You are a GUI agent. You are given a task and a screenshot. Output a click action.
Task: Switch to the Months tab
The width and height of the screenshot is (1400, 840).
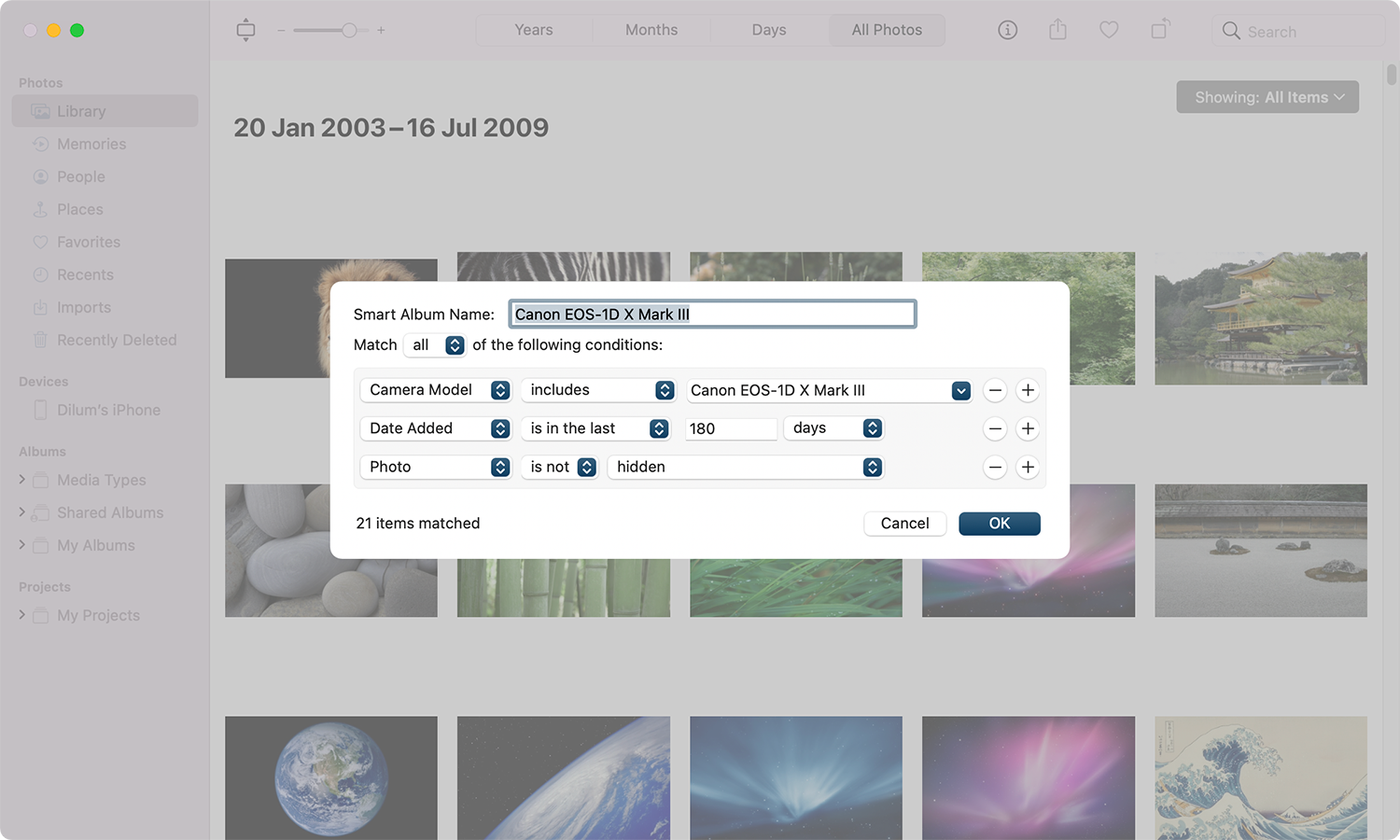click(651, 30)
